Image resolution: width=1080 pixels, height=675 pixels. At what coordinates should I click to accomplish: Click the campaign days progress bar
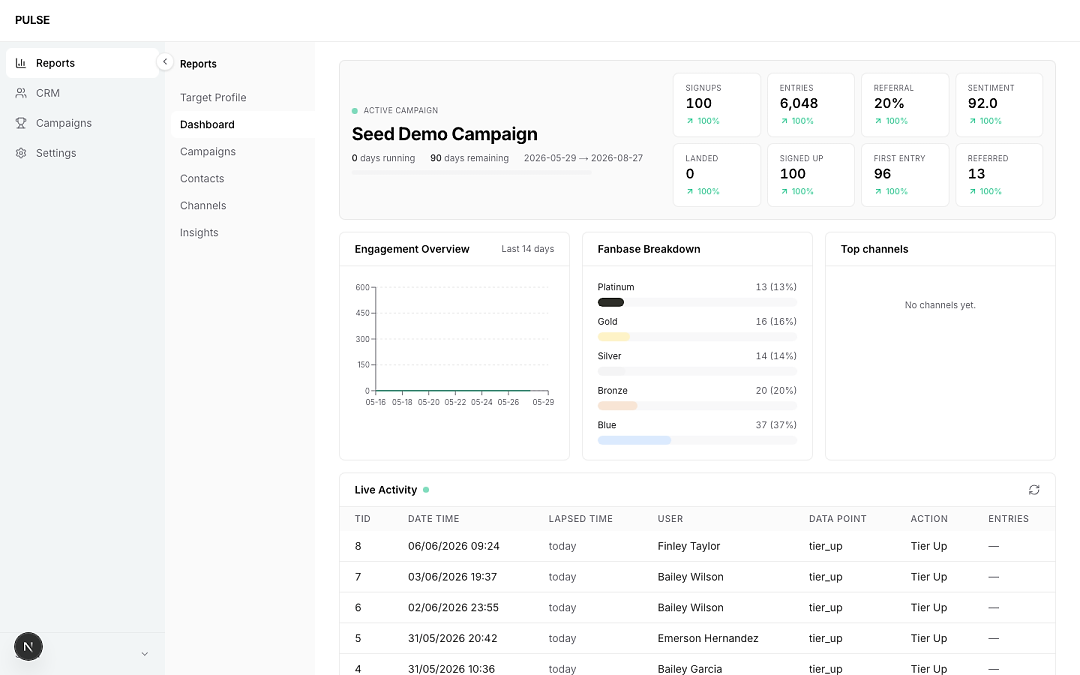coord(471,172)
